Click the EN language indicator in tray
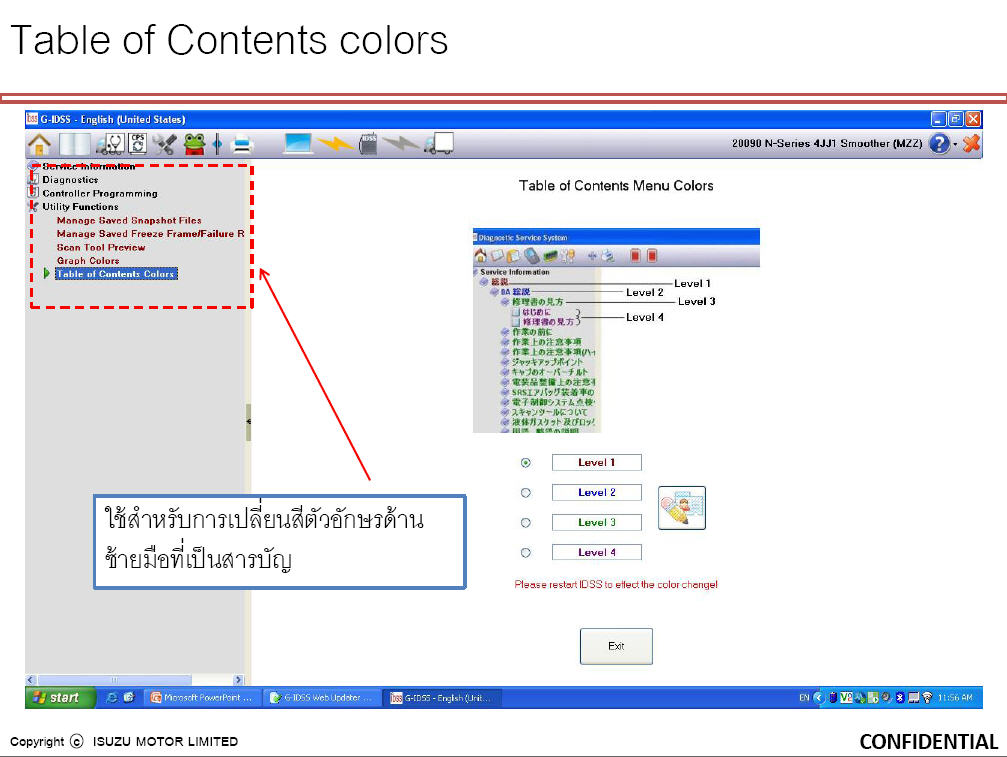This screenshot has width=1007, height=757. pos(803,698)
